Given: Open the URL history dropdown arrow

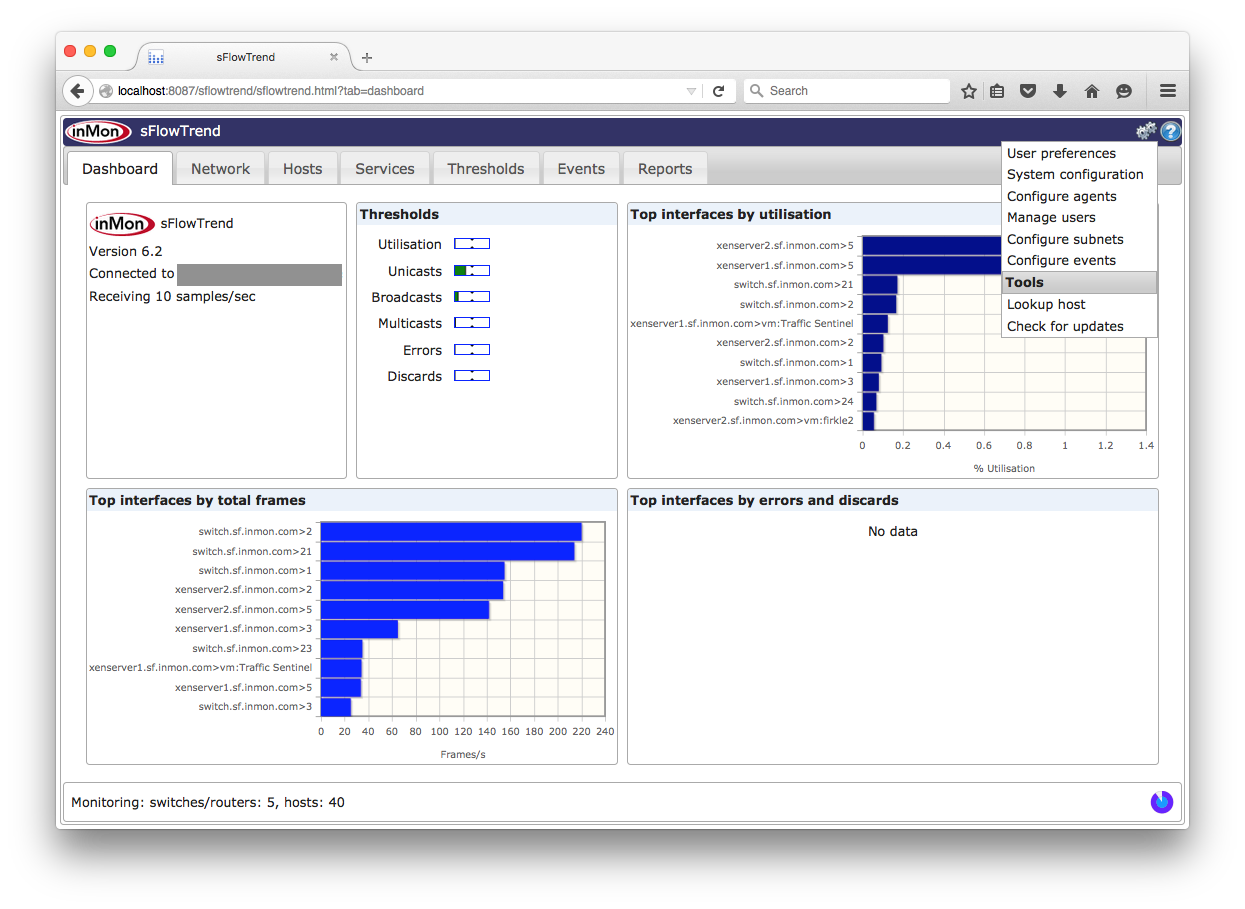Looking at the screenshot, I should point(691,91).
